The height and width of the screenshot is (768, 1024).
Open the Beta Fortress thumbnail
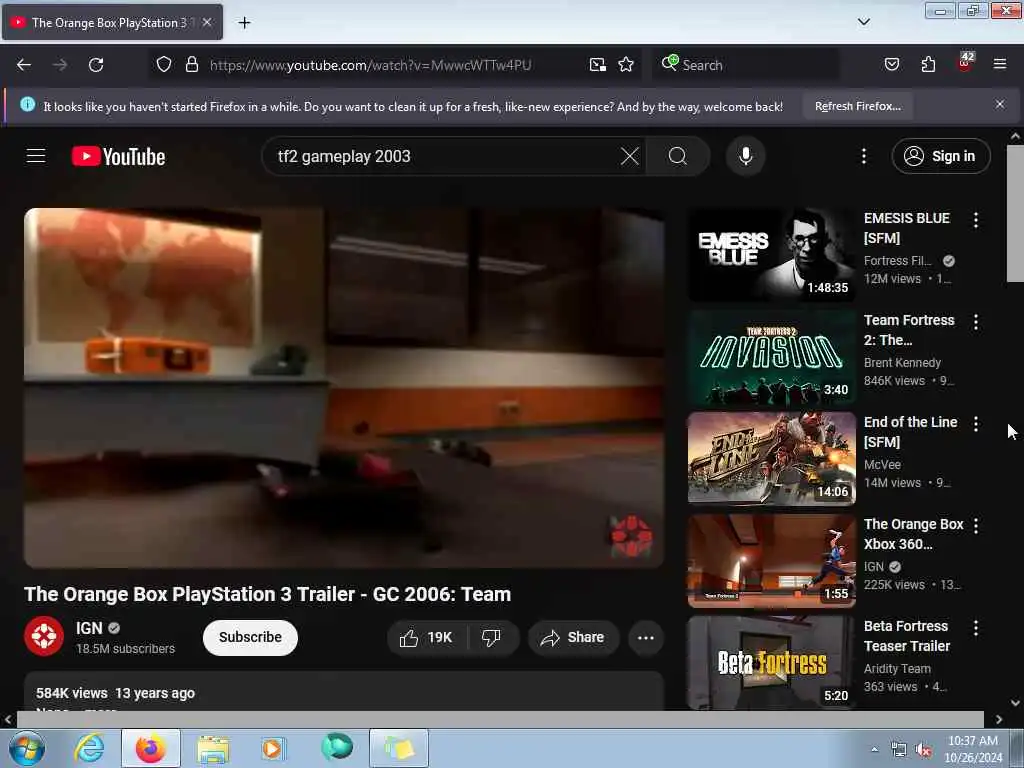[x=771, y=662]
